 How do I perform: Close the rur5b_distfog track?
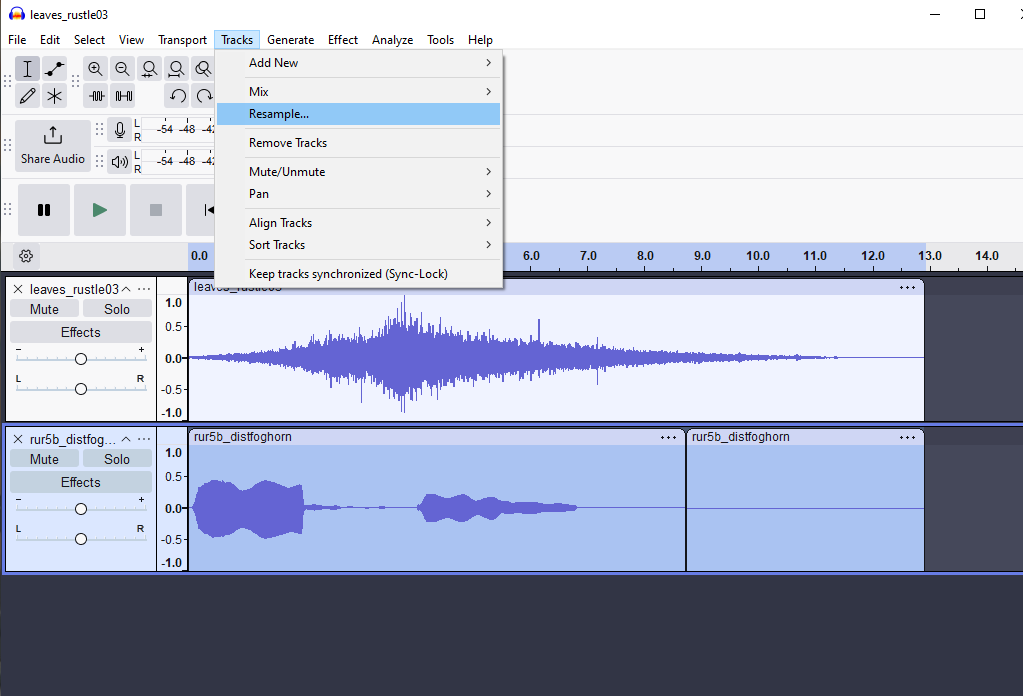click(x=18, y=439)
